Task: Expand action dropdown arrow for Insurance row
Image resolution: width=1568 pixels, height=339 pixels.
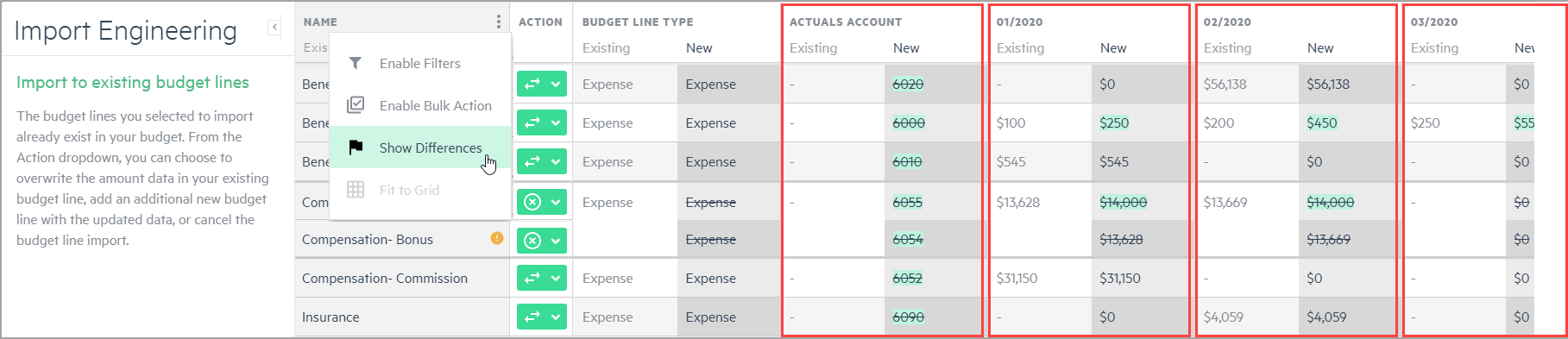Action: click(556, 317)
